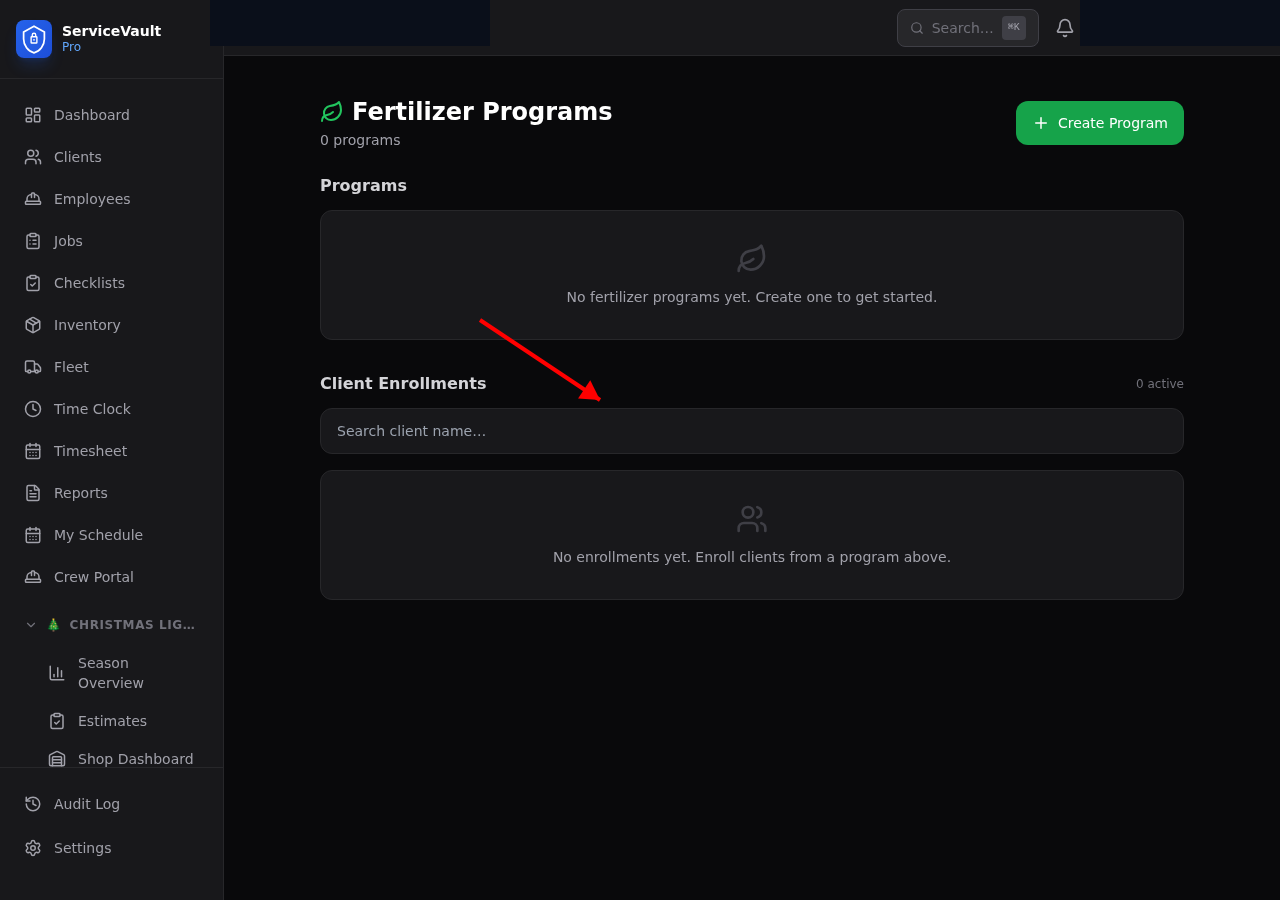
Task: Collapse the CHRISTMAS LIGHTS section
Action: pyautogui.click(x=30, y=624)
